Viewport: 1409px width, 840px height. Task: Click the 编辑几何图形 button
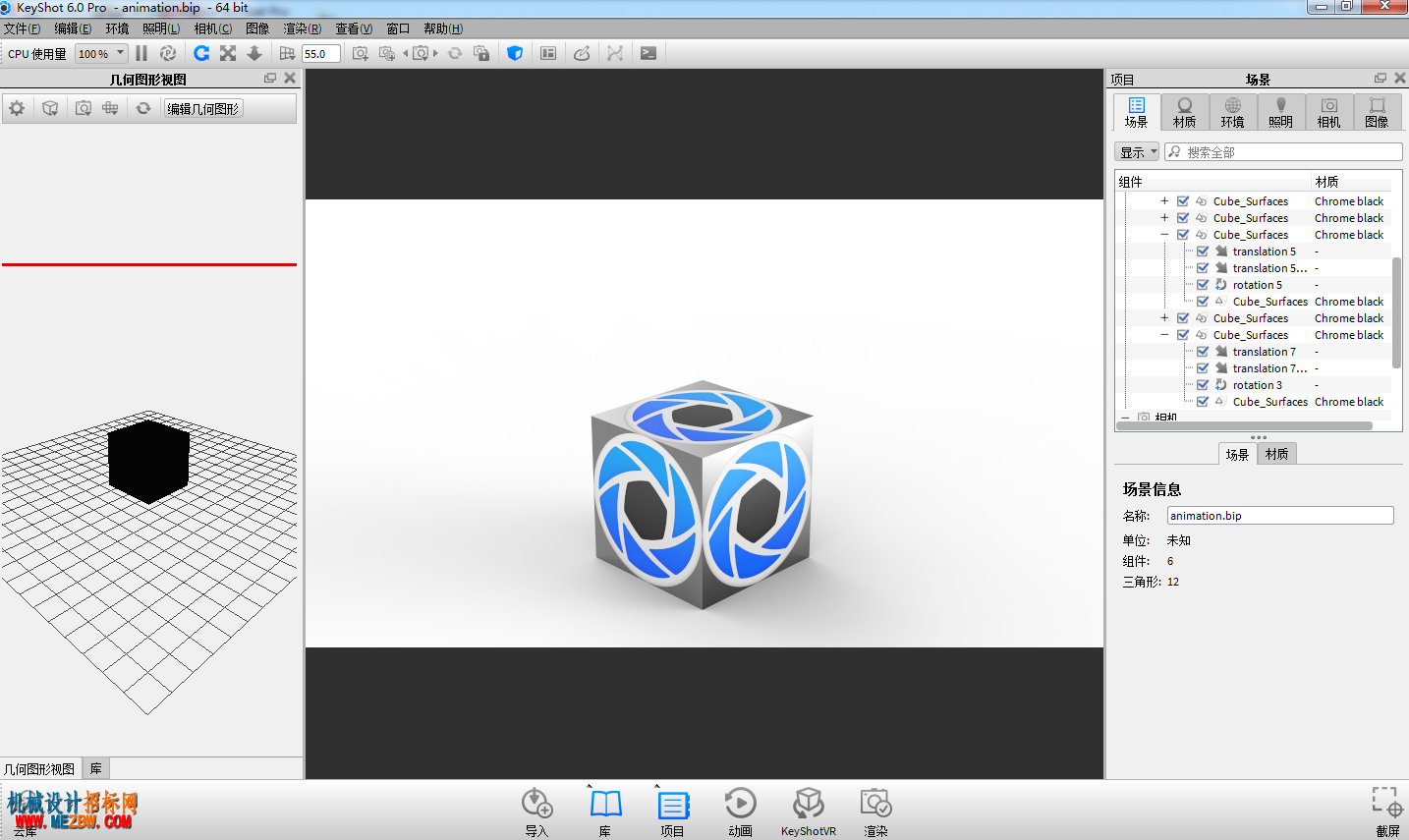pyautogui.click(x=203, y=108)
